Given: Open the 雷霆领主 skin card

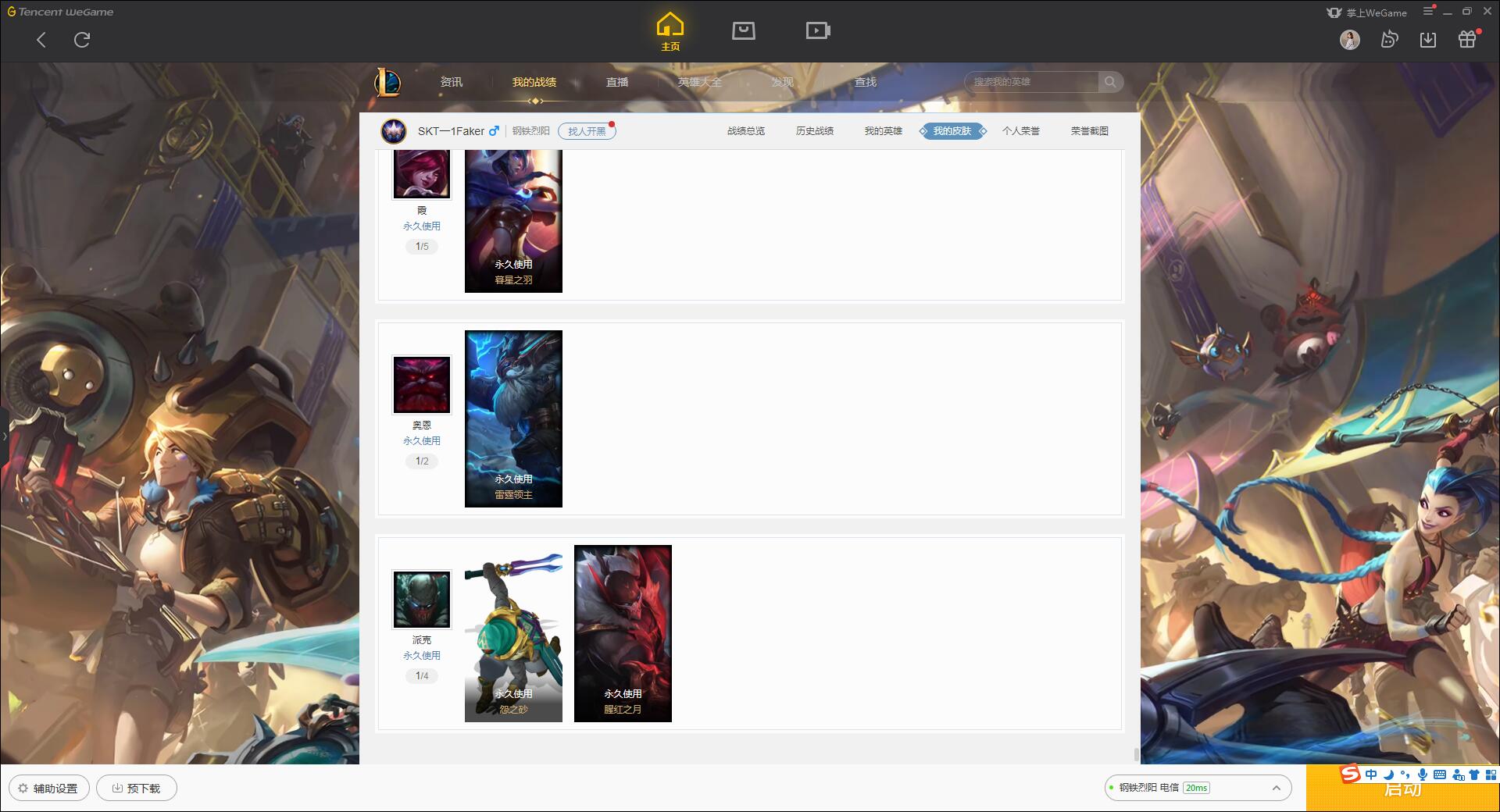Looking at the screenshot, I should [x=513, y=418].
